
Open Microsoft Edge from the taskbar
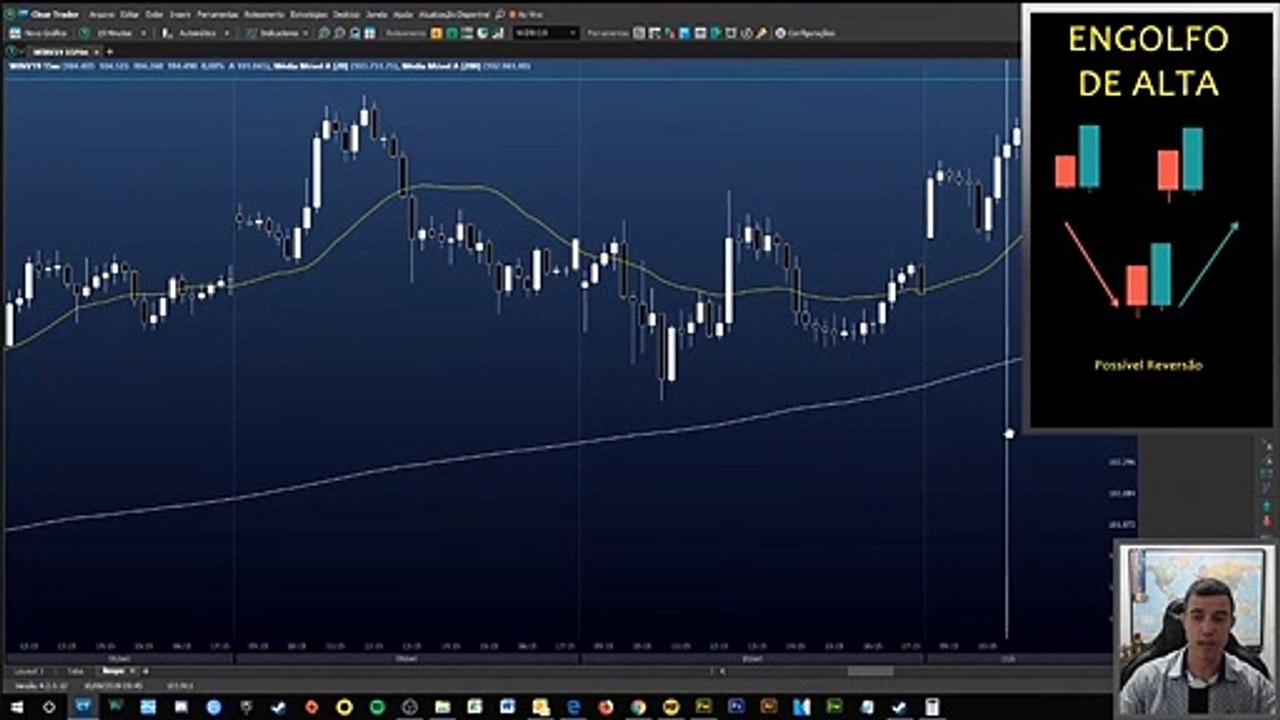point(574,706)
